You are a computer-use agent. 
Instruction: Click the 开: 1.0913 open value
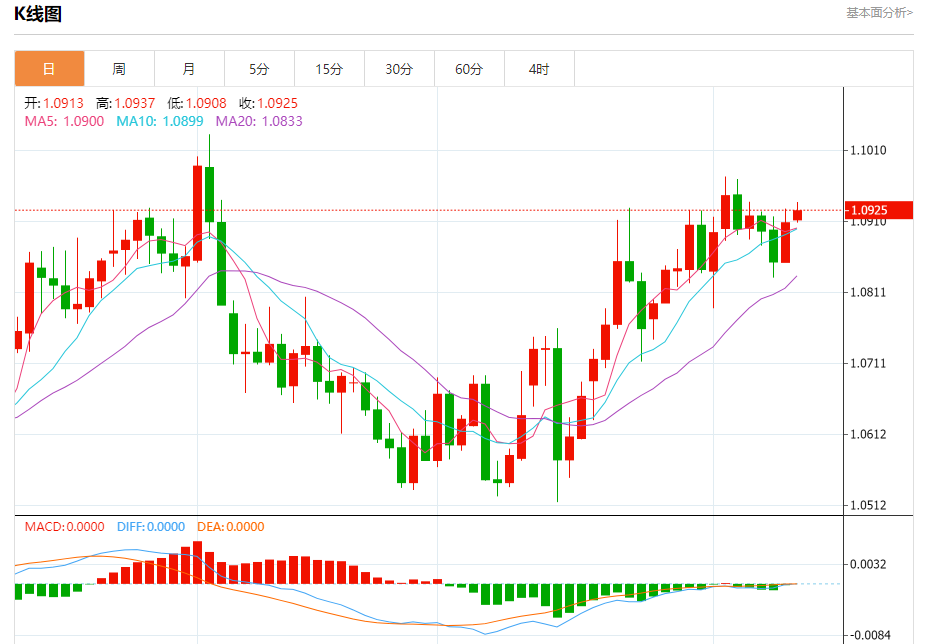pyautogui.click(x=54, y=103)
